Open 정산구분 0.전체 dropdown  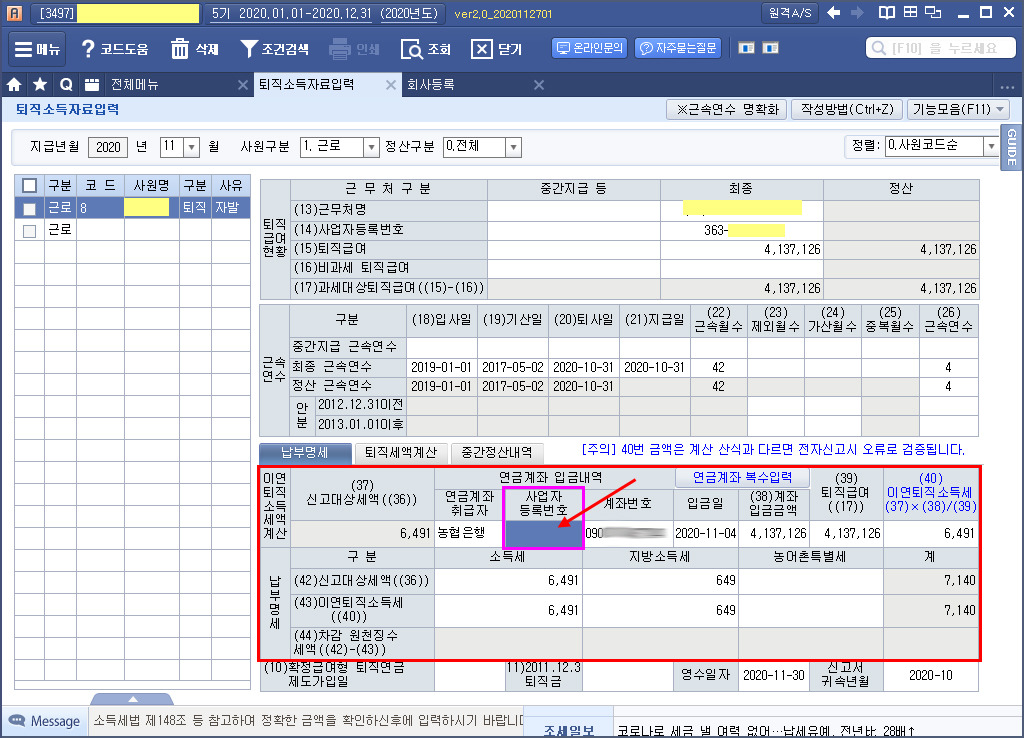pos(513,147)
